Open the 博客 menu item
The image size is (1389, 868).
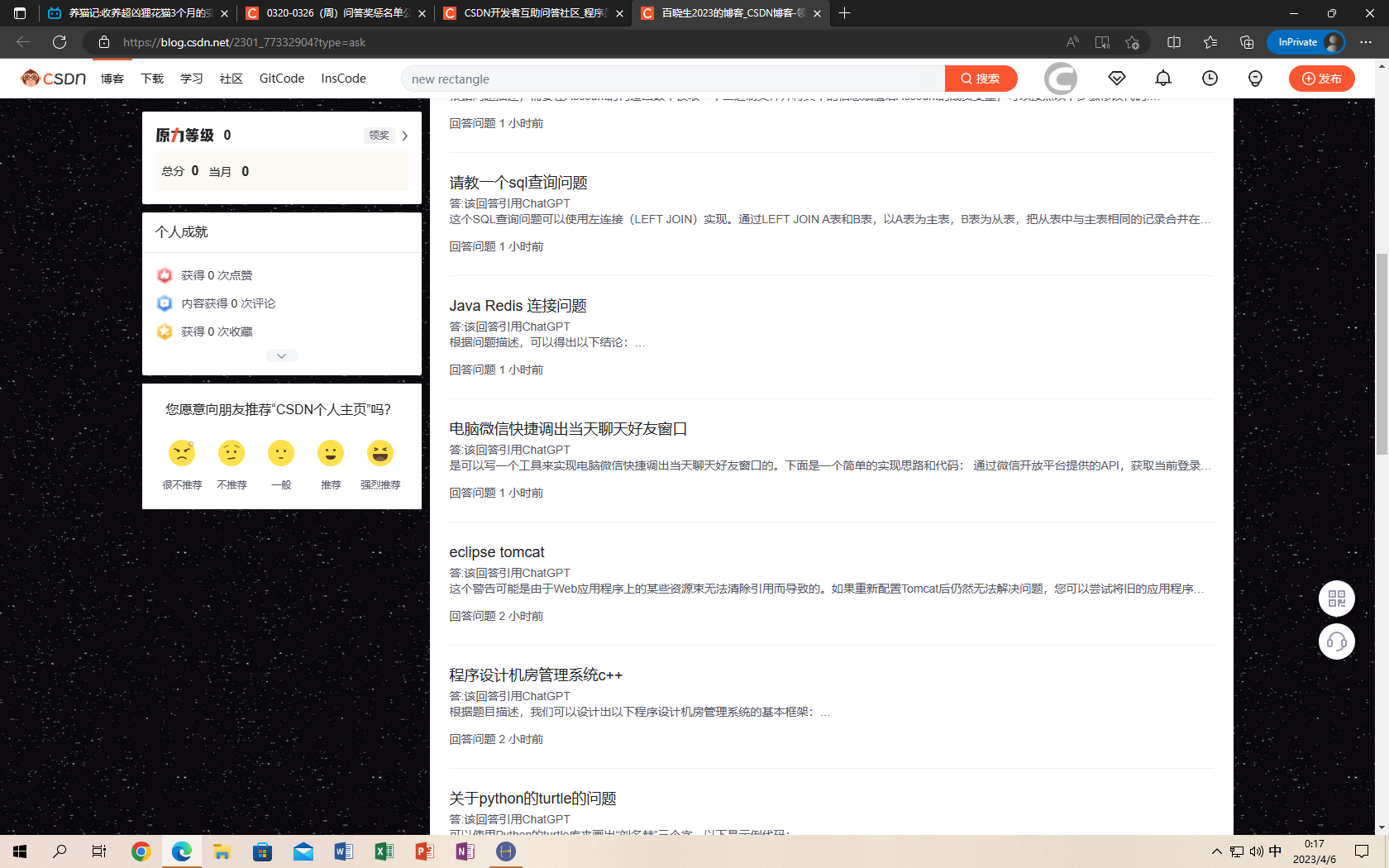[112, 79]
